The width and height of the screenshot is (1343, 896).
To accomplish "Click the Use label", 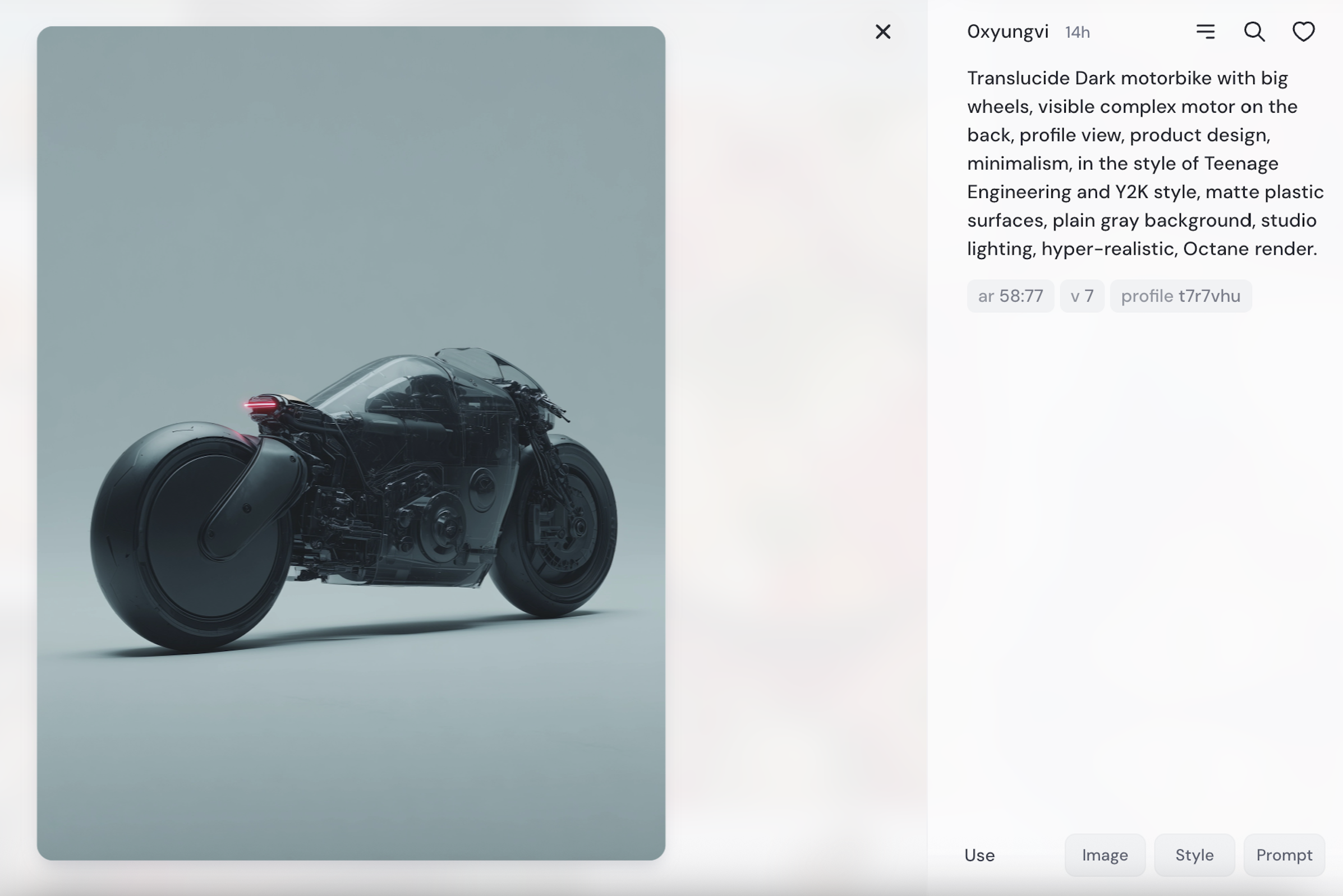I will tap(979, 856).
